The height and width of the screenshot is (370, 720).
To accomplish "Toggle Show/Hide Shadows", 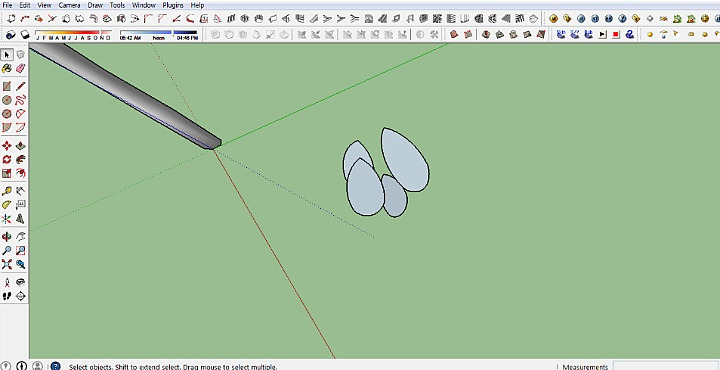I will (x=25, y=34).
